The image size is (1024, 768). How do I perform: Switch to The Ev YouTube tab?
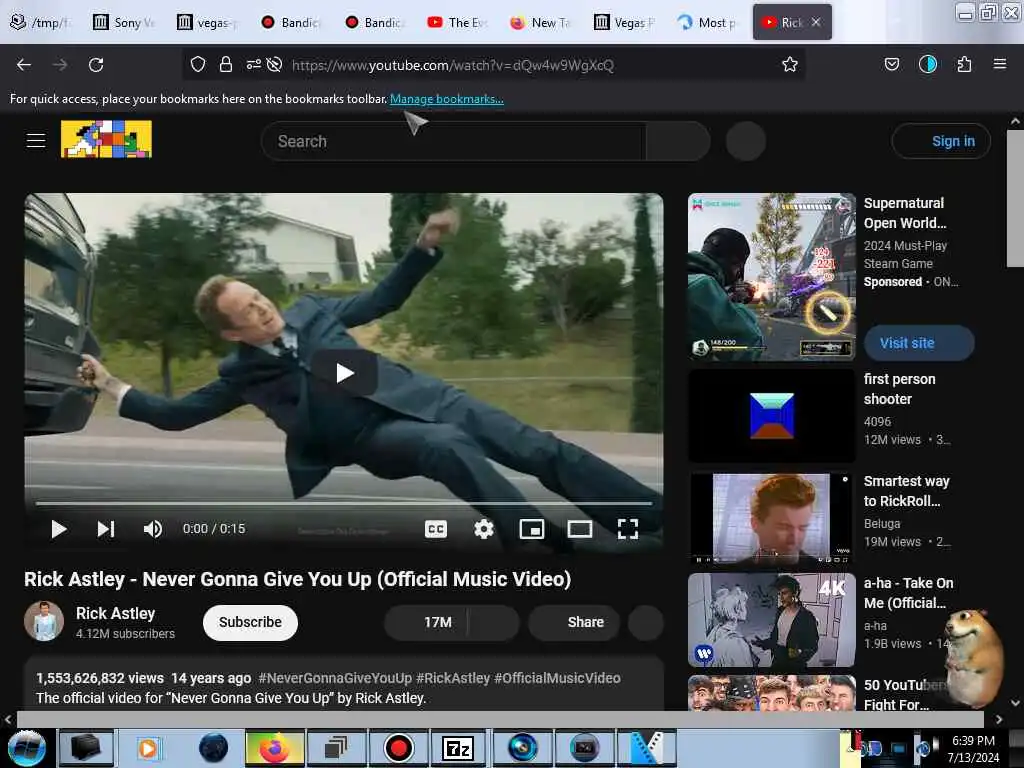tap(459, 22)
